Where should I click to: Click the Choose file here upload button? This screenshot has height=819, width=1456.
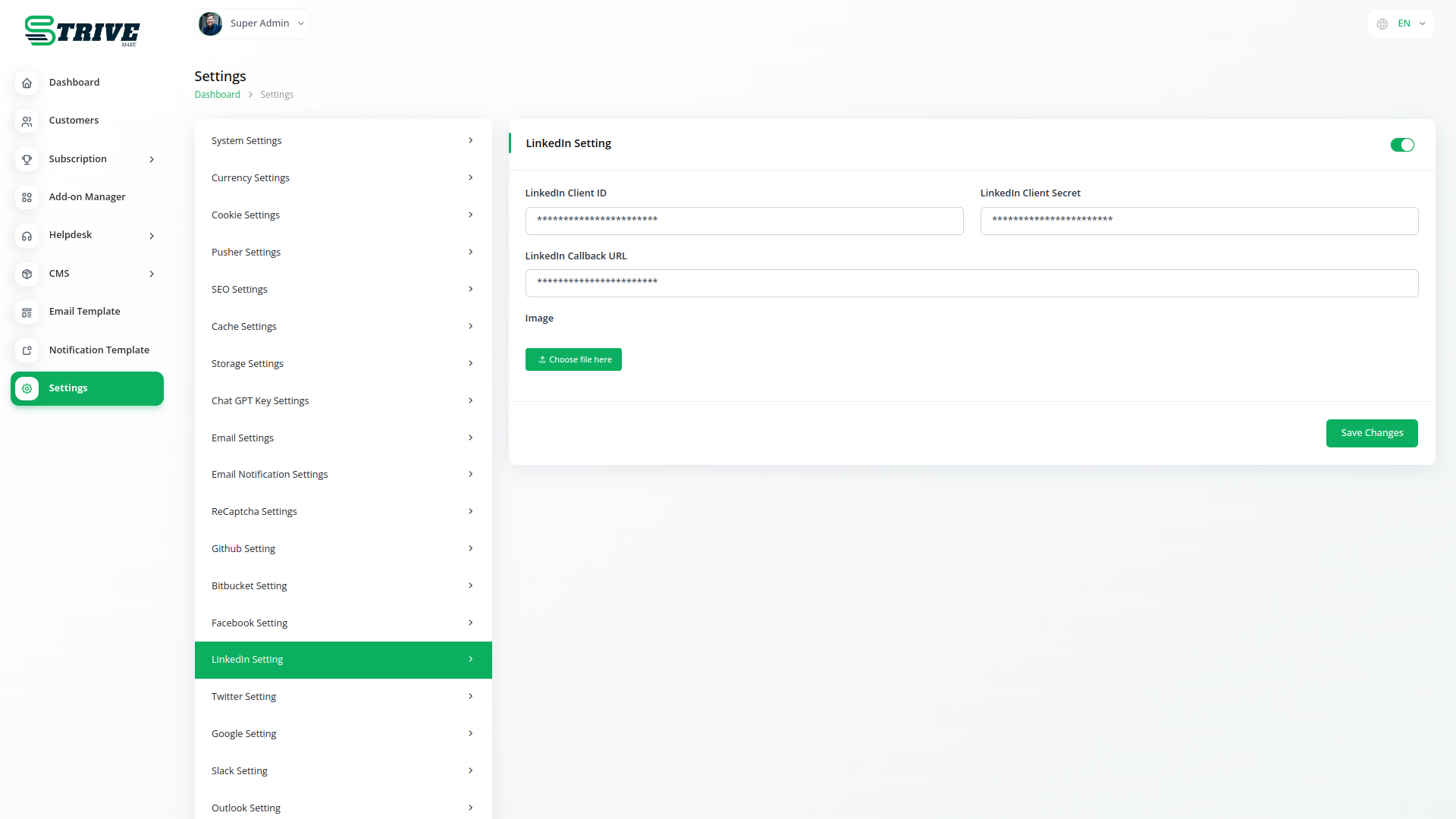pos(573,359)
